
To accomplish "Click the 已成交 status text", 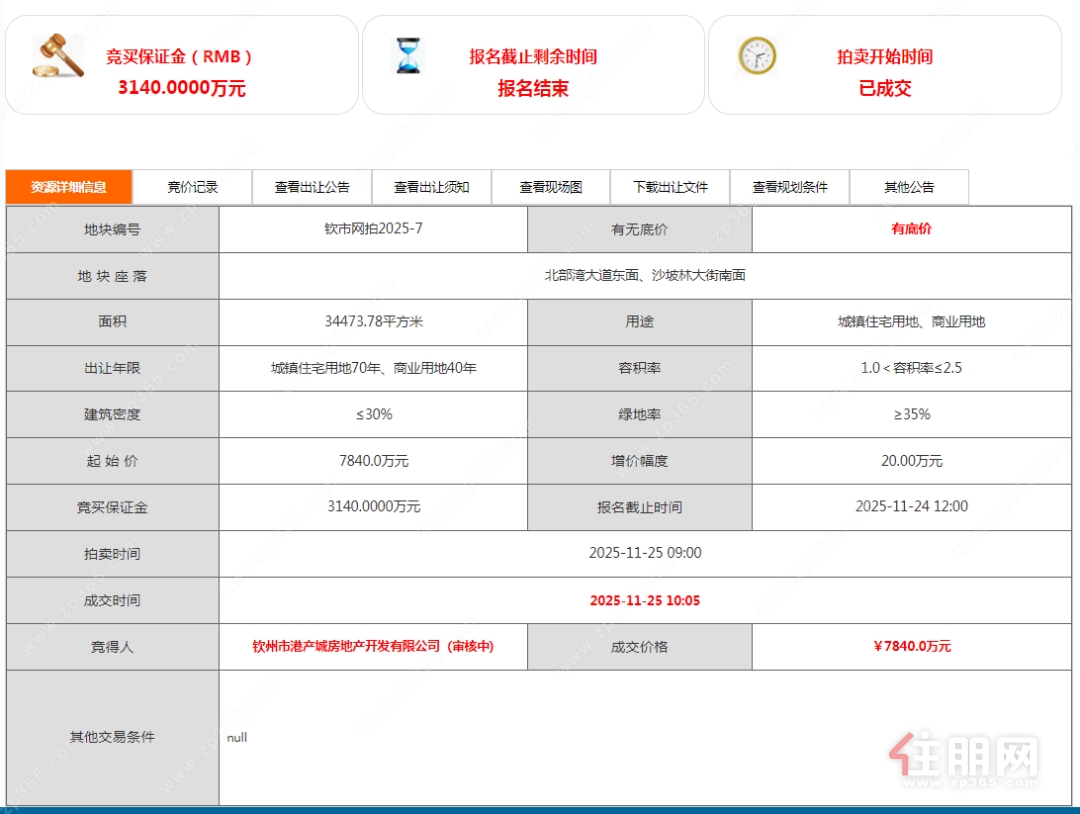I will point(885,88).
